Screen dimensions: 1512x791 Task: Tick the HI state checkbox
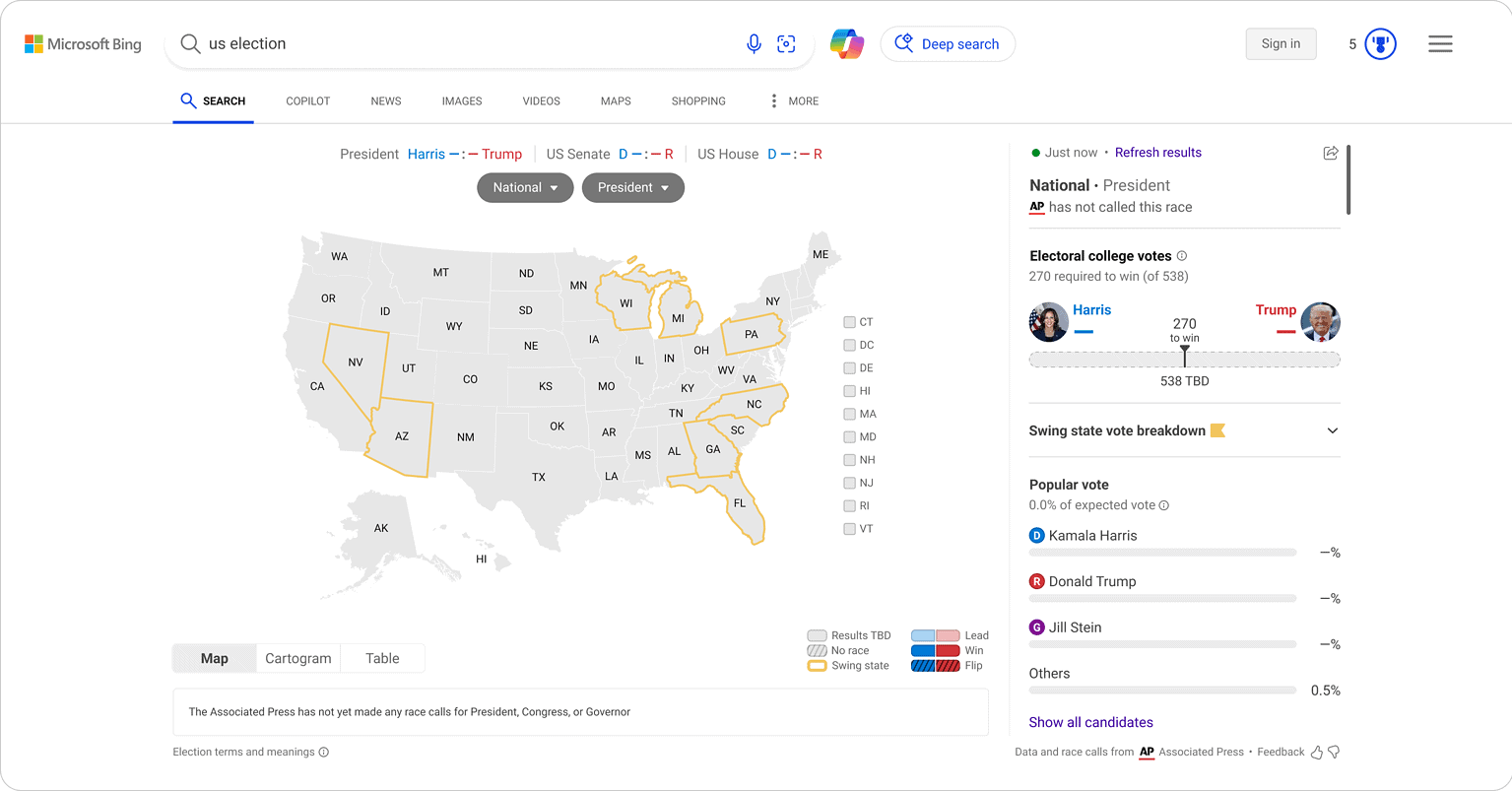point(848,390)
